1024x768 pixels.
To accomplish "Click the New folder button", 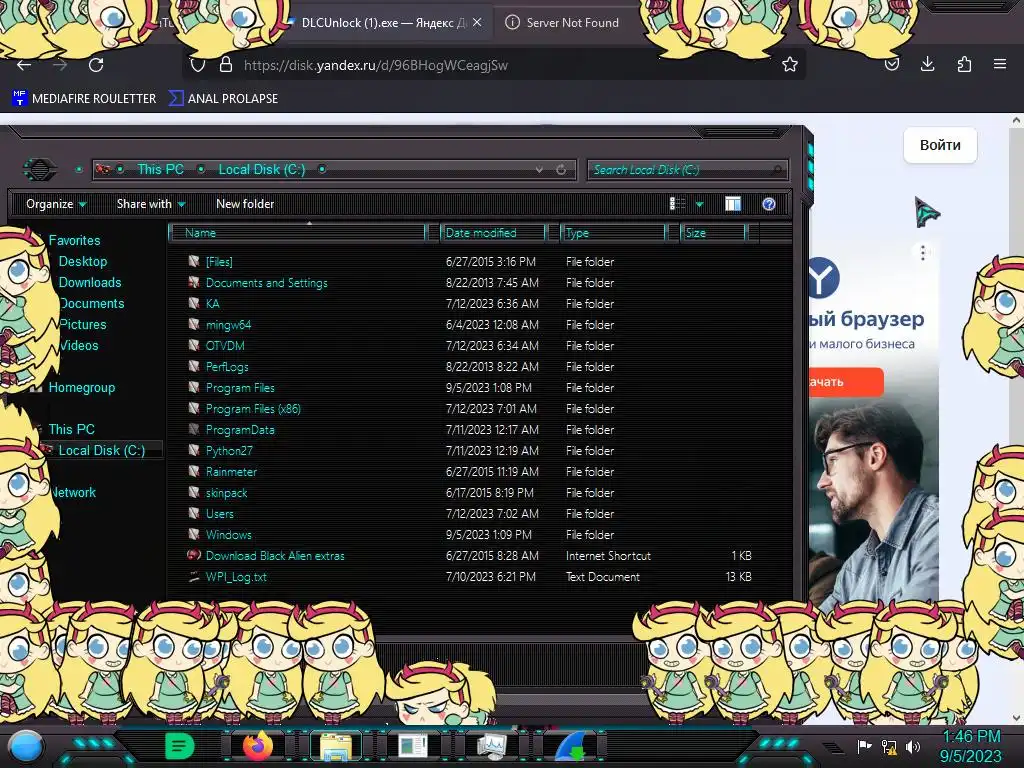I will (x=245, y=204).
